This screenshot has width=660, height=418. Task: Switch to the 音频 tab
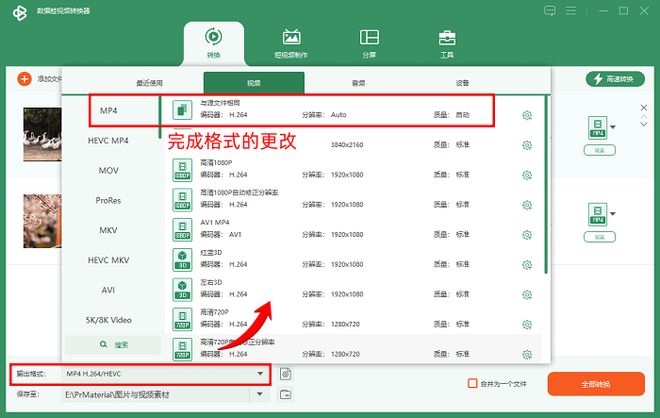click(x=358, y=83)
